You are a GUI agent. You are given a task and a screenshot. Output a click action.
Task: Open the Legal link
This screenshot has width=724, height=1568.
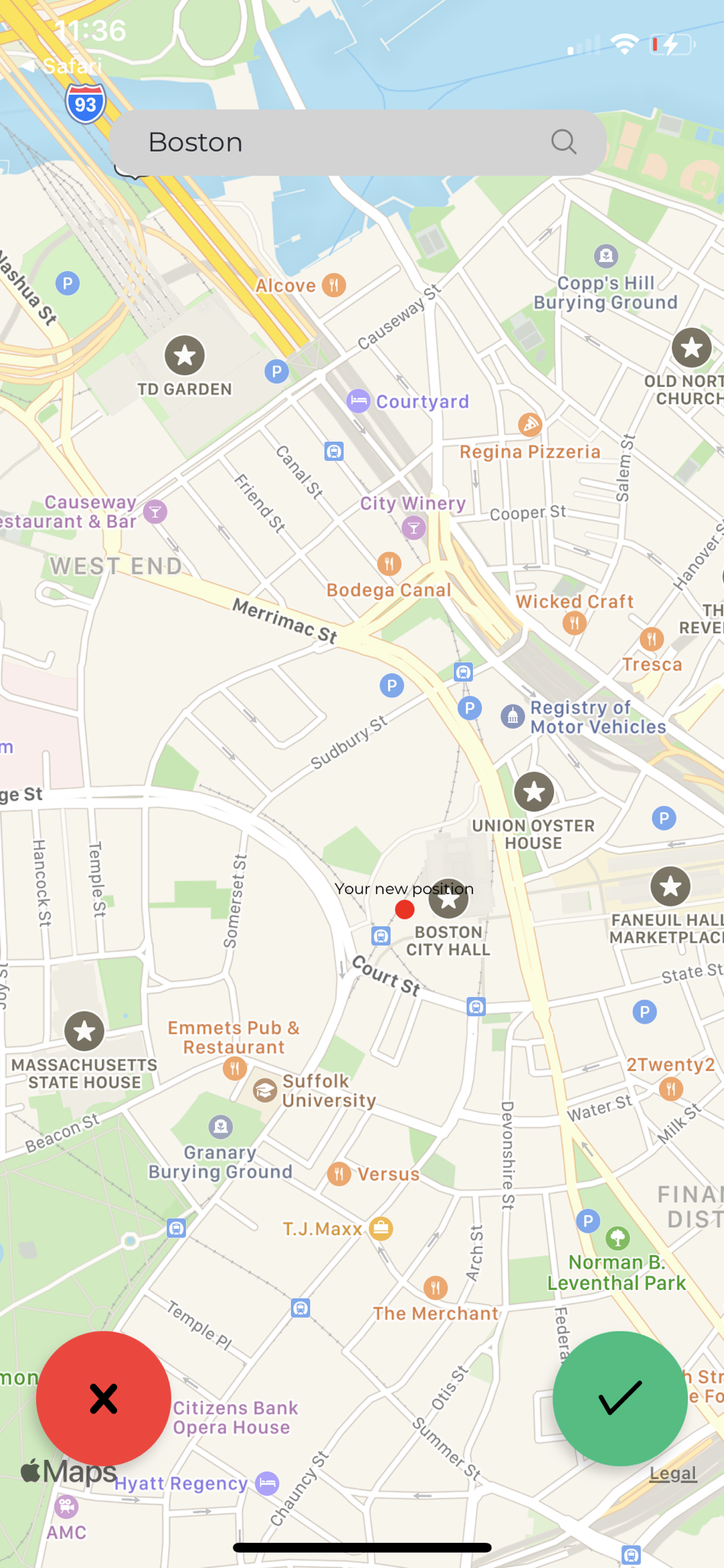[x=673, y=1474]
